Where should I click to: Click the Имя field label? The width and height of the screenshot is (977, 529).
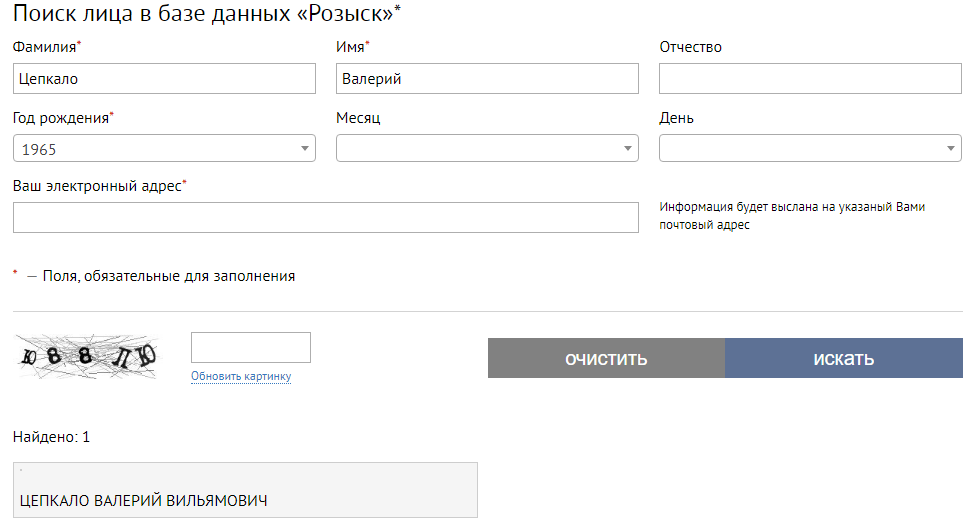[x=350, y=47]
